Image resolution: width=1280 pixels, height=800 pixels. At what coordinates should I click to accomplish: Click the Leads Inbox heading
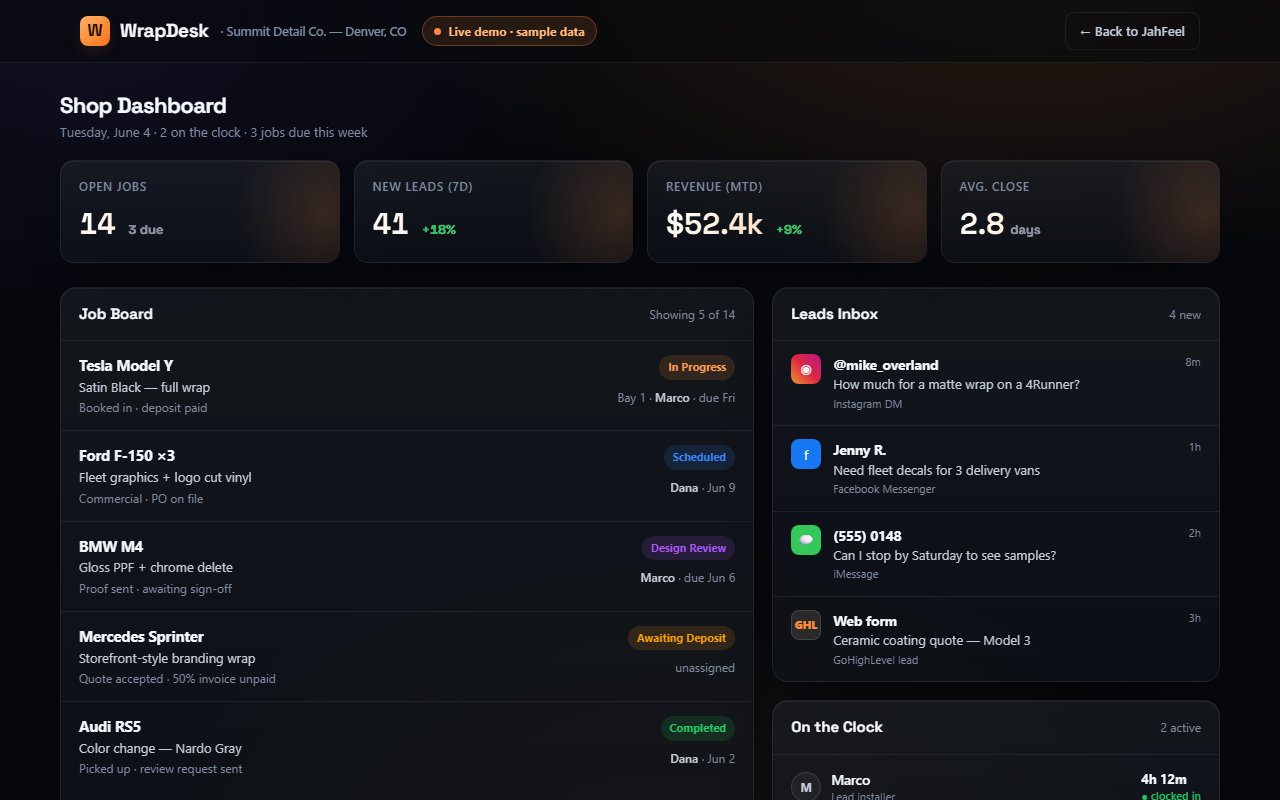pyautogui.click(x=834, y=314)
